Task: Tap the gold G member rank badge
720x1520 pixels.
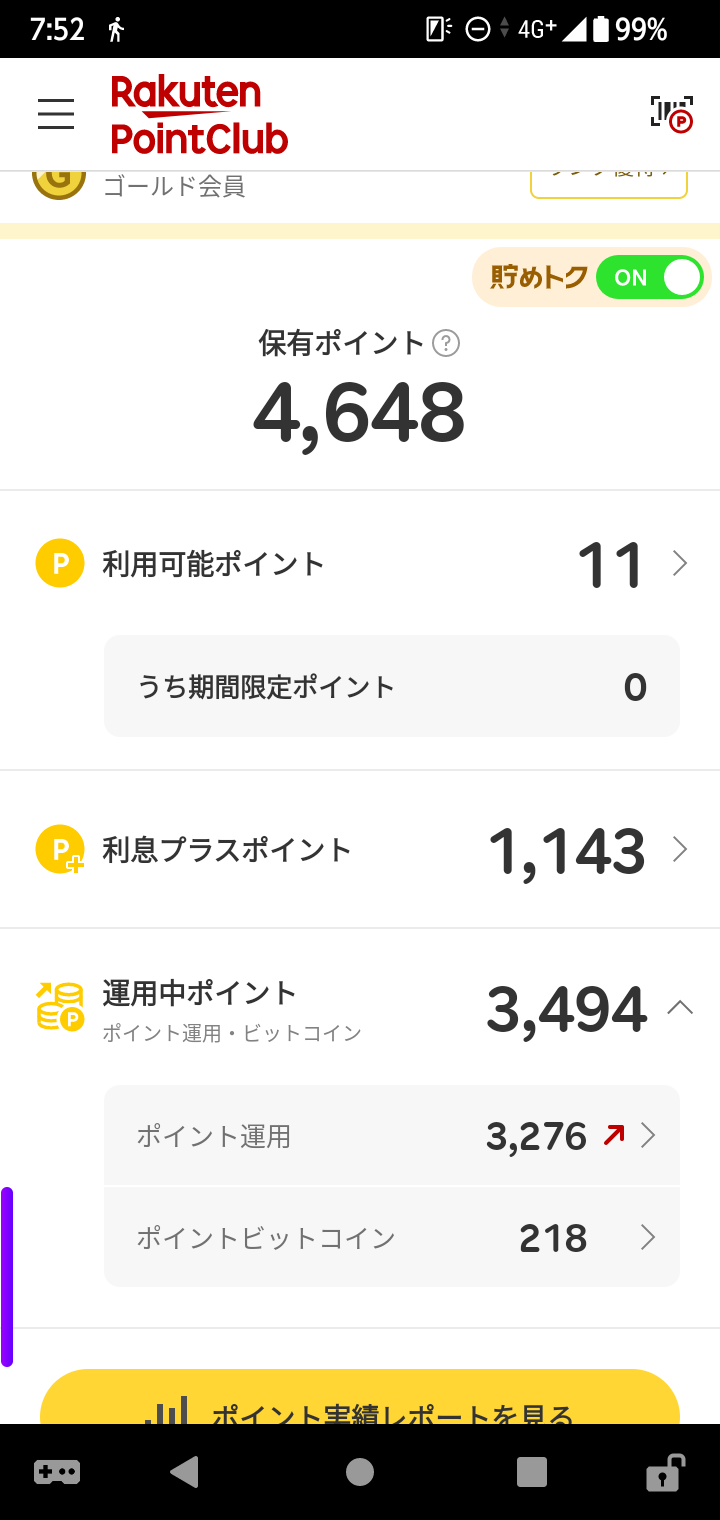Action: point(58,180)
